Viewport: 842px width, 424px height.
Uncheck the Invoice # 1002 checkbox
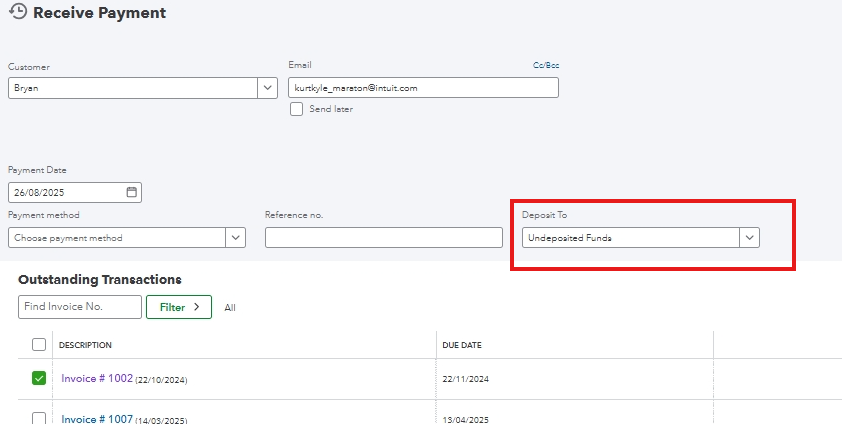coord(39,378)
